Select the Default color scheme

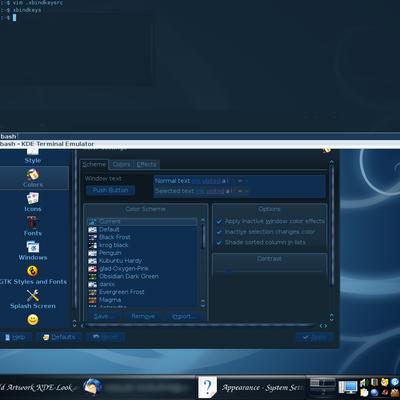pos(142,229)
